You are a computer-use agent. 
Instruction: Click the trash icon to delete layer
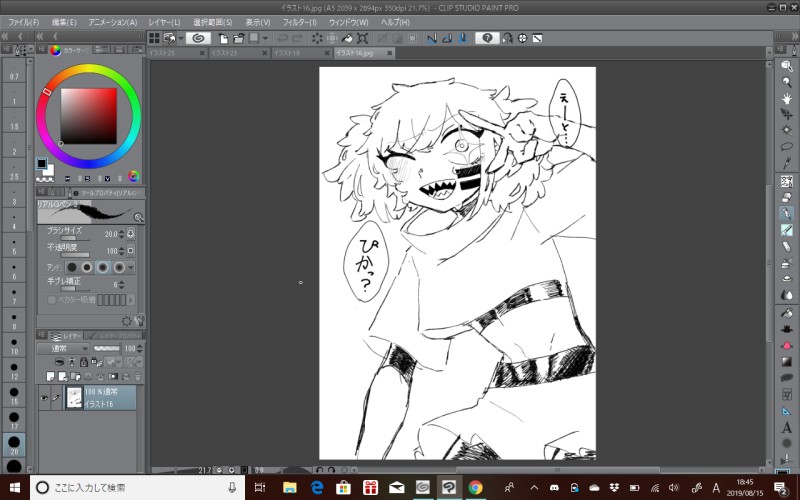[138, 377]
